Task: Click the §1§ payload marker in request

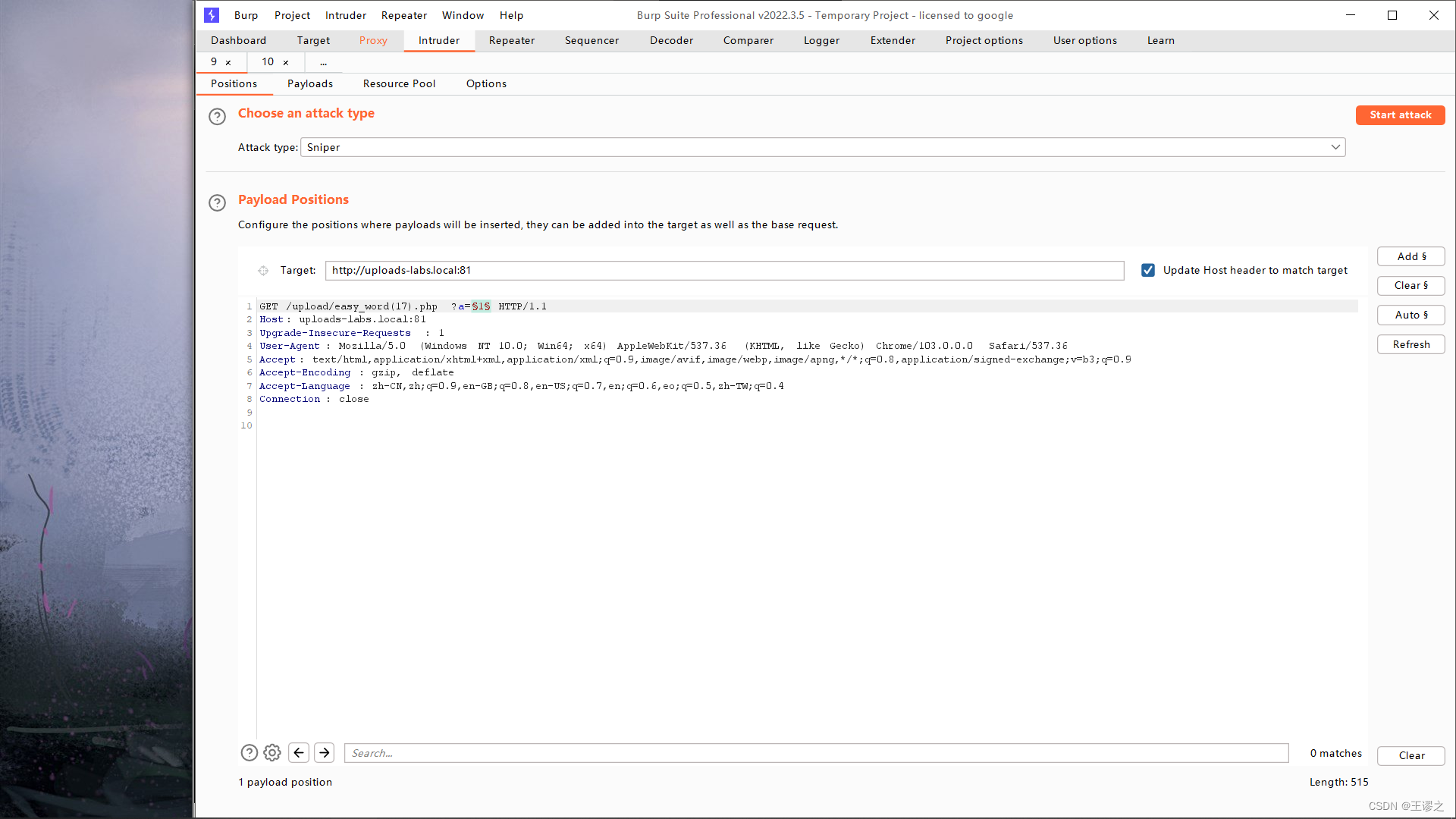Action: tap(481, 306)
